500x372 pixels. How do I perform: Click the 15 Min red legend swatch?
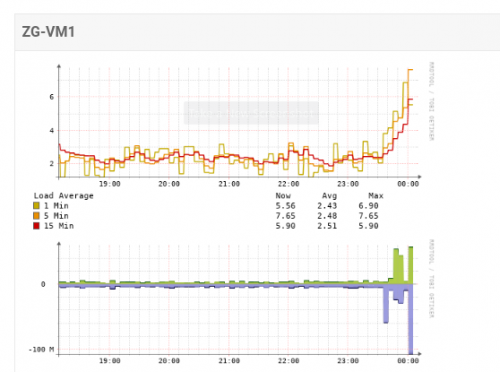pos(36,226)
